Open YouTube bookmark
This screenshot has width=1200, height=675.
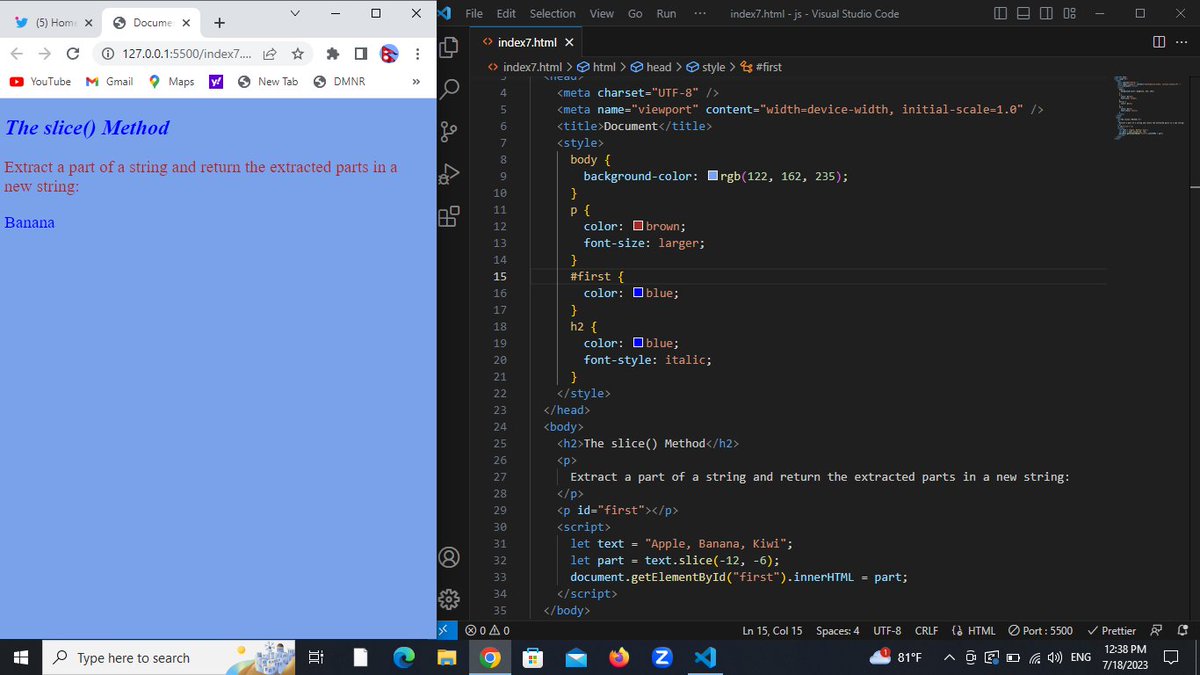[41, 81]
